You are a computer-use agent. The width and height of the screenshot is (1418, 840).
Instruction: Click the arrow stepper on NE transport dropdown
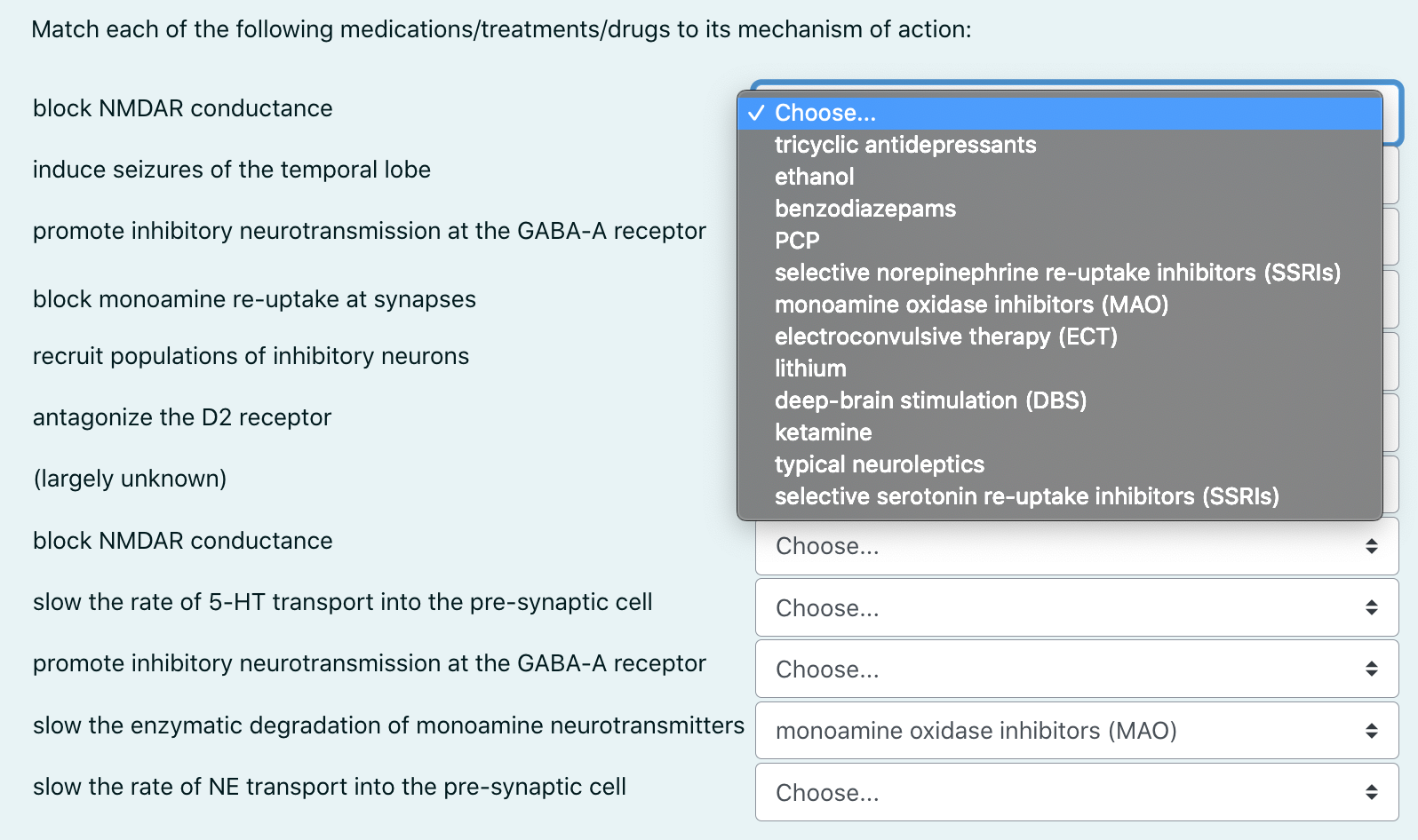coord(1372,793)
